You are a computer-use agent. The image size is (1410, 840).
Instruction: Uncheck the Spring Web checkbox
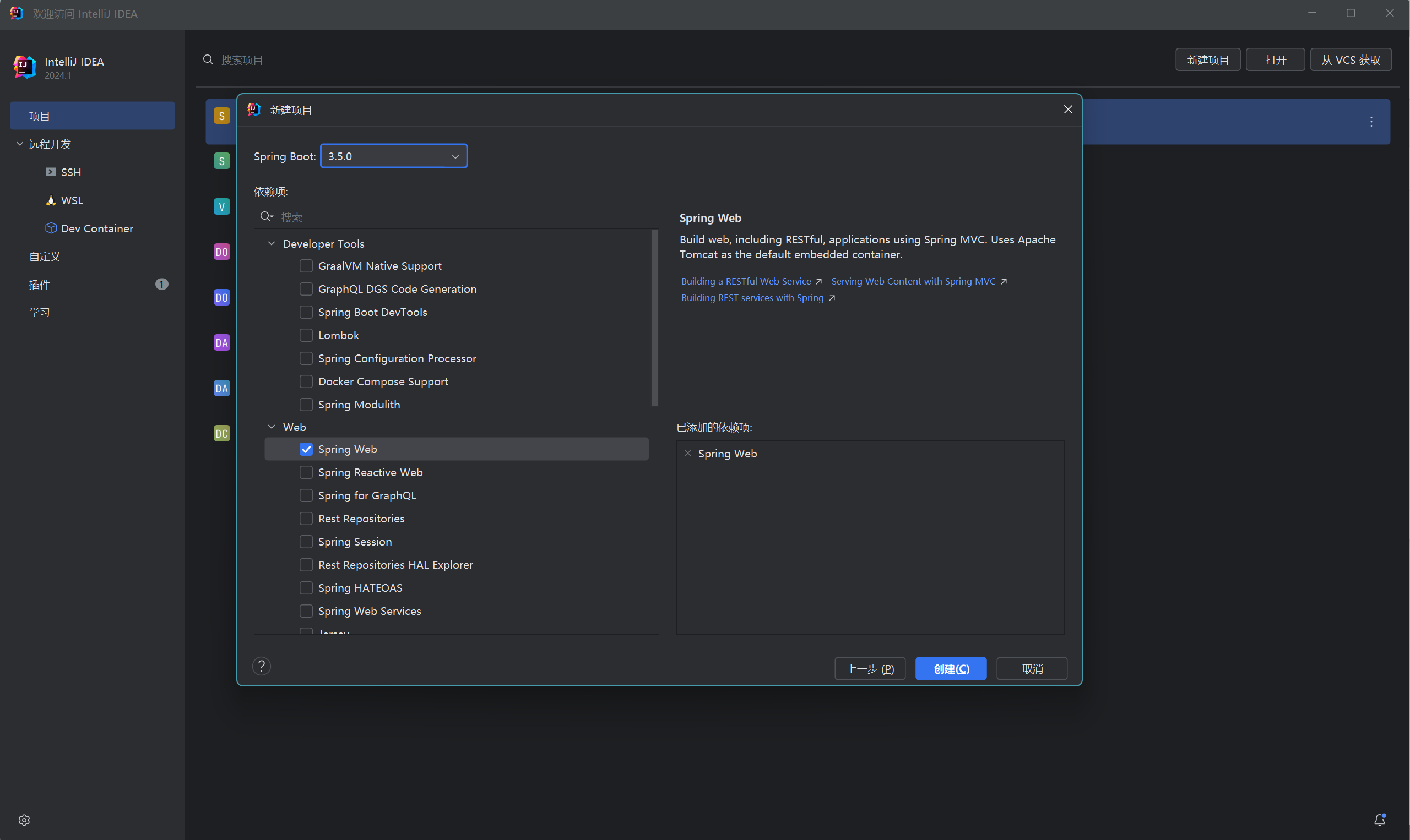pos(306,449)
